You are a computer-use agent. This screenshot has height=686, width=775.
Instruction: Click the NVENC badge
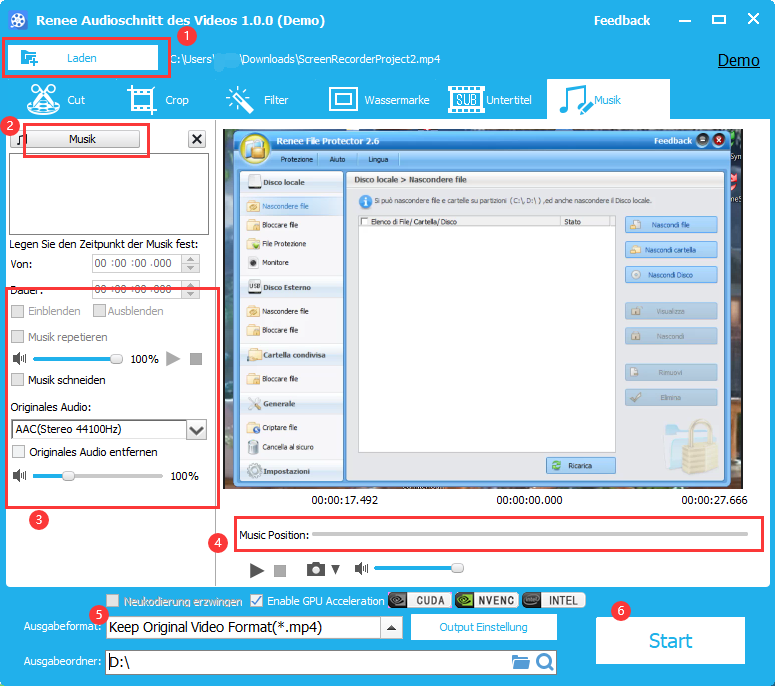pyautogui.click(x=486, y=600)
